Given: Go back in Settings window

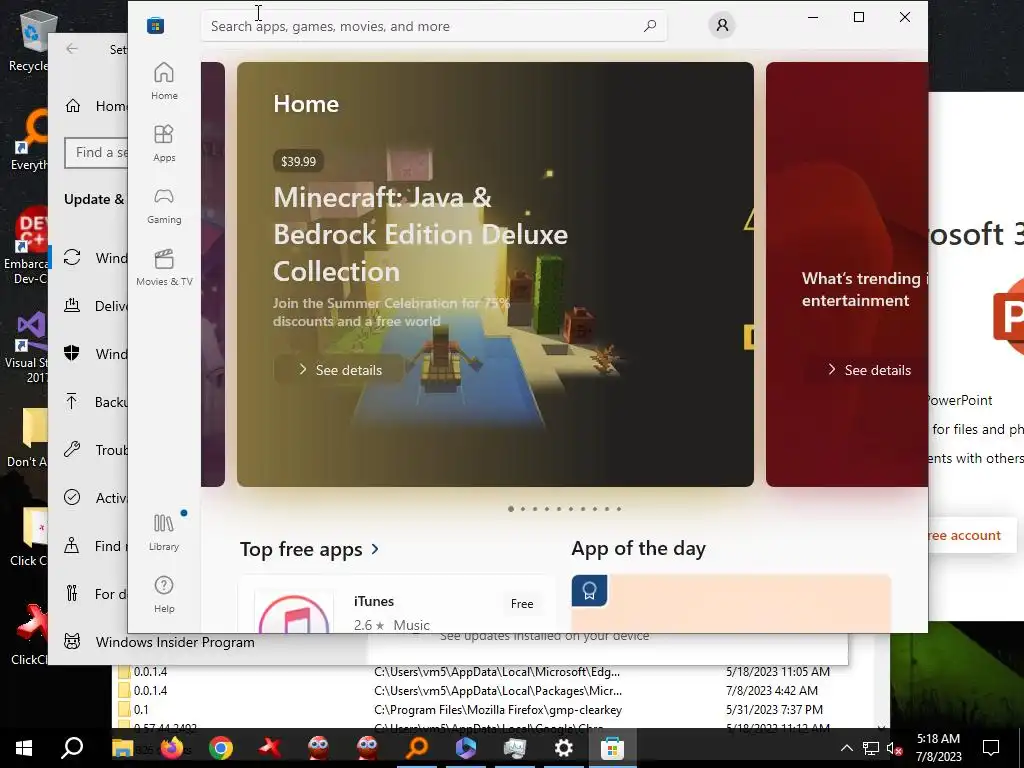Looking at the screenshot, I should point(72,49).
